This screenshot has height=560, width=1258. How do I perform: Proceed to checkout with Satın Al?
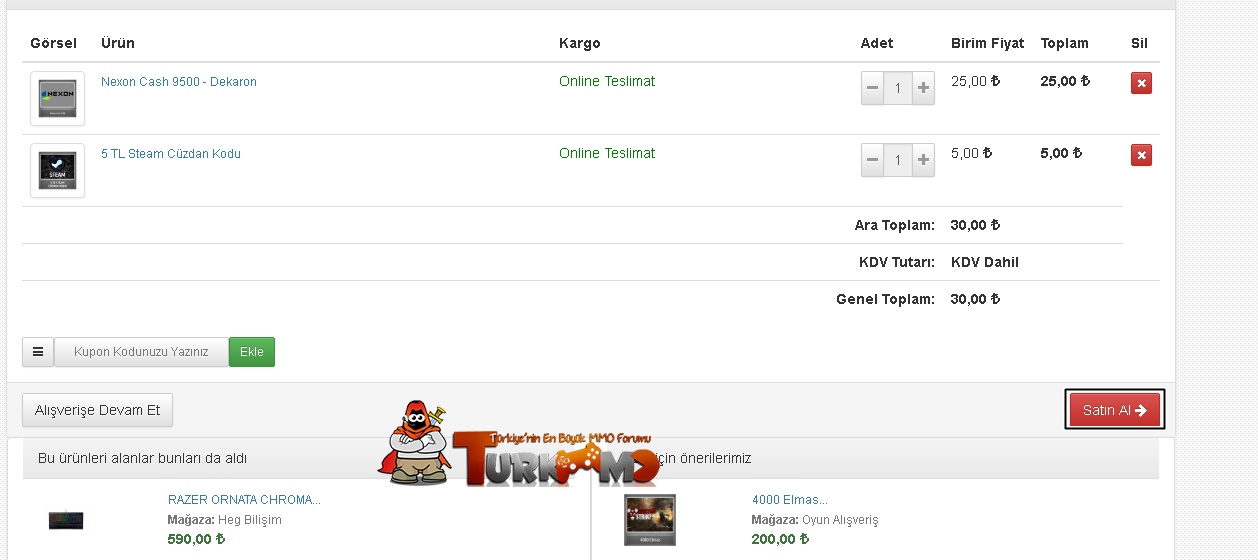tap(1115, 410)
